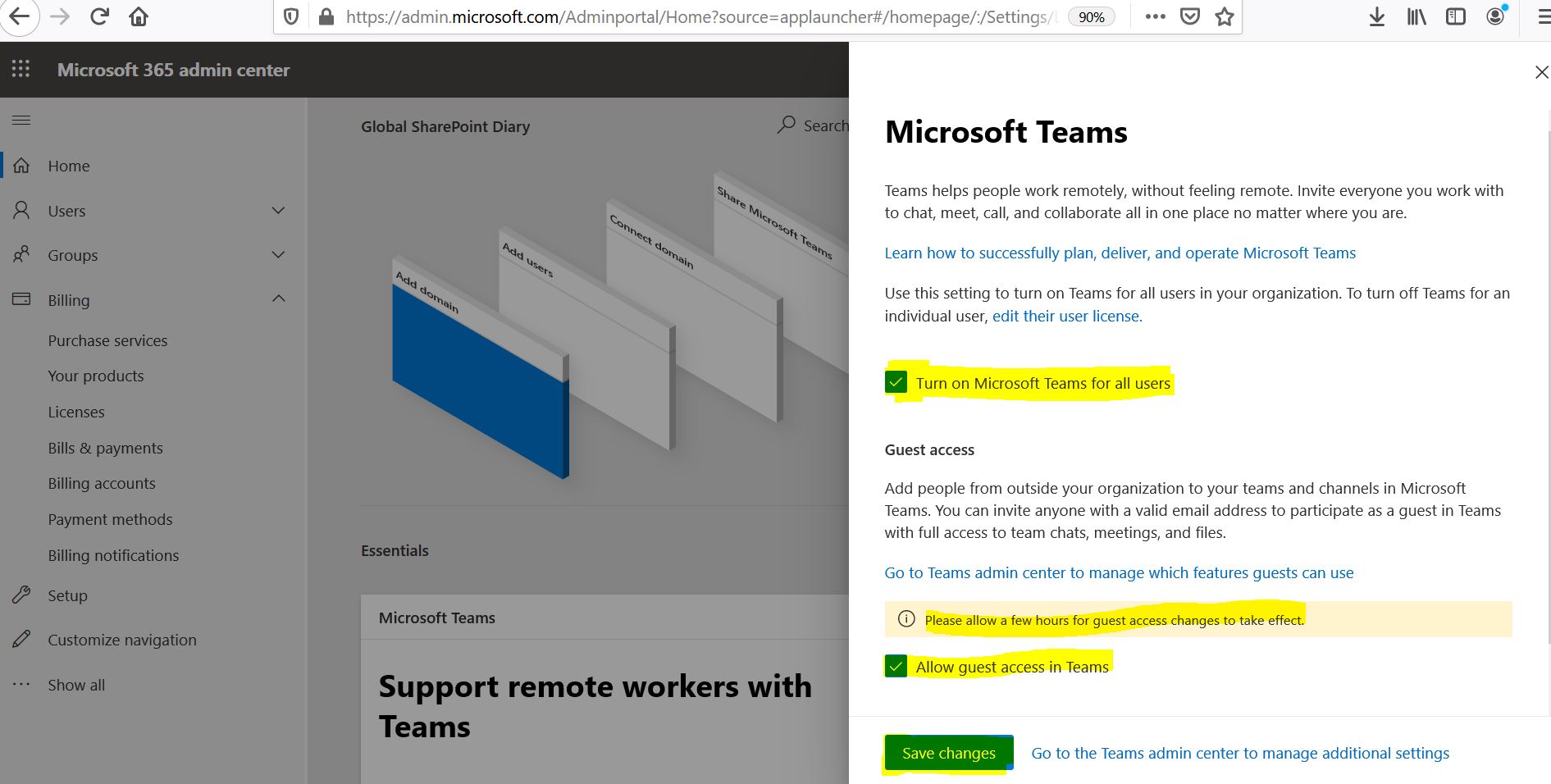Expand the Users section chevron
Viewport: 1551px width, 784px height.
click(278, 211)
